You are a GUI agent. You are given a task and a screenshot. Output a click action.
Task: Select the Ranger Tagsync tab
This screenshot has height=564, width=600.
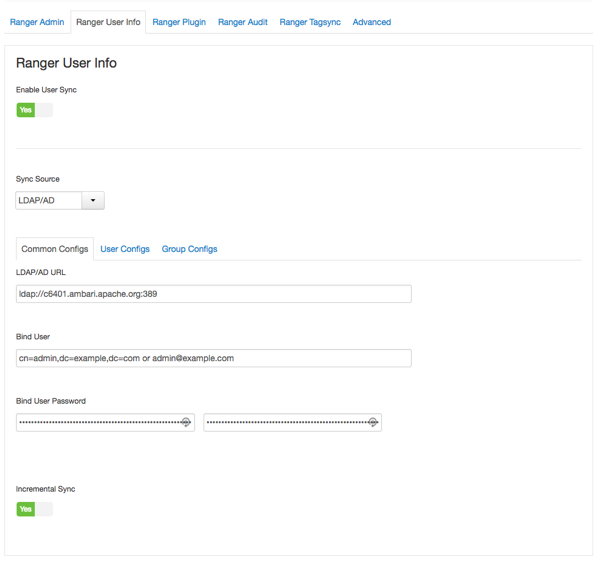click(x=310, y=22)
